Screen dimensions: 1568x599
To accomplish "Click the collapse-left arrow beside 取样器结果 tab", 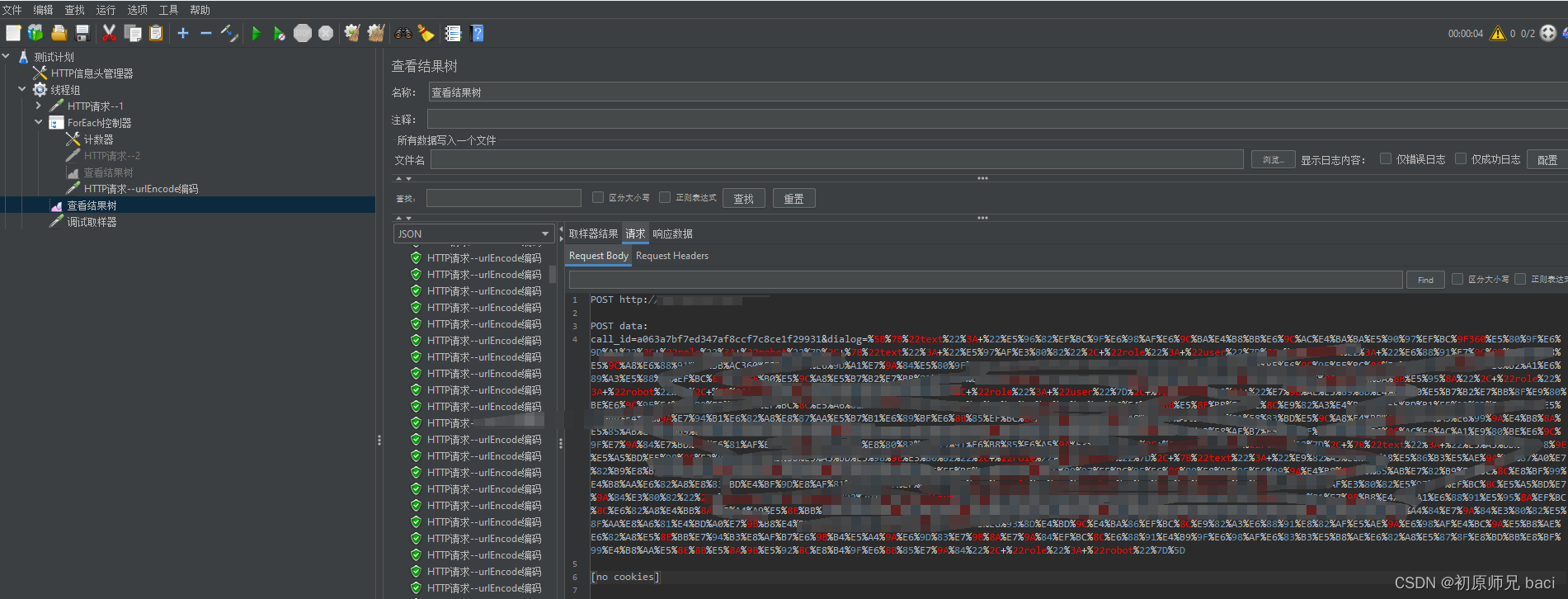I will click(x=562, y=230).
